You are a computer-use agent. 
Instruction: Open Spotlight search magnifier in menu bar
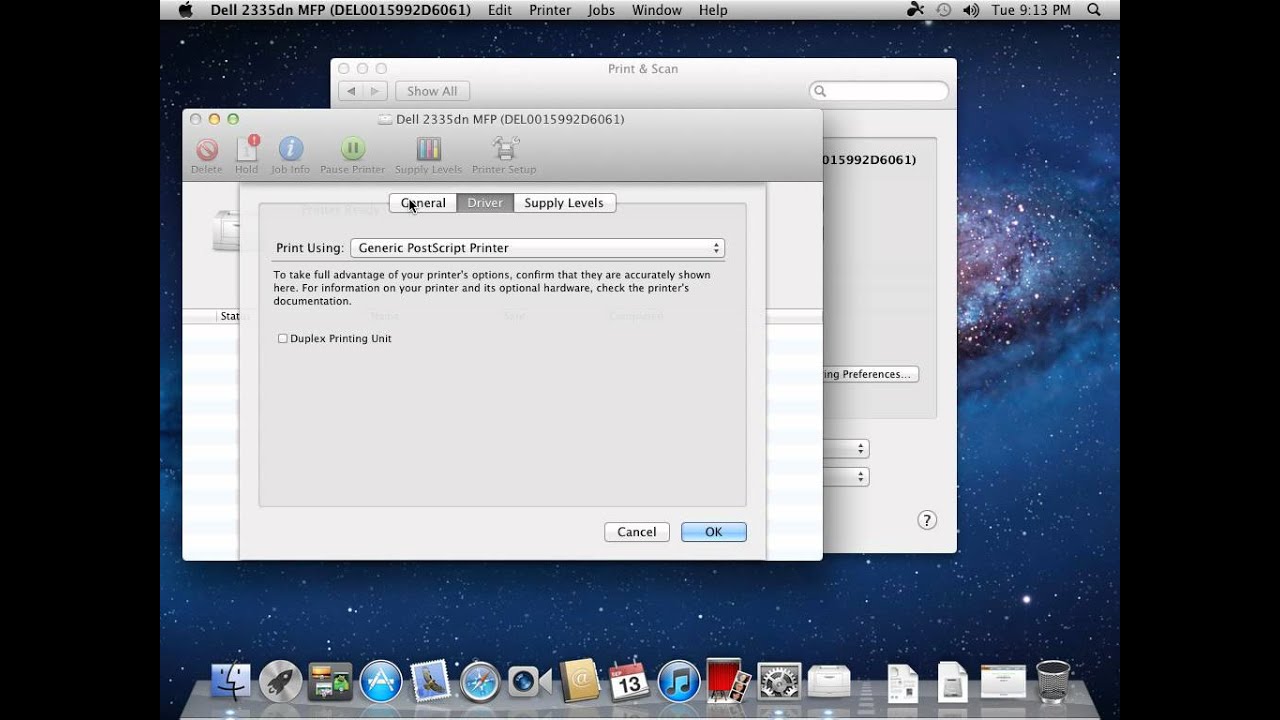point(1093,10)
